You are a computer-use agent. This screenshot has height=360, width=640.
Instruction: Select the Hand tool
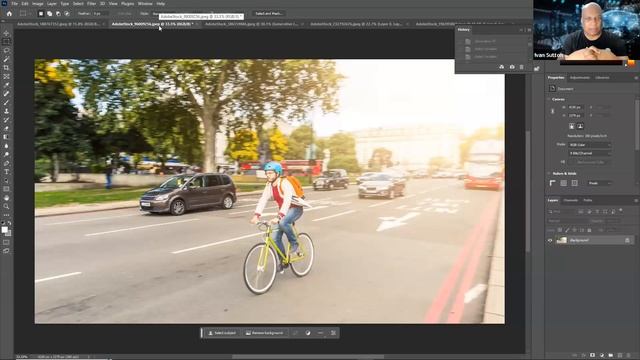click(x=6, y=198)
